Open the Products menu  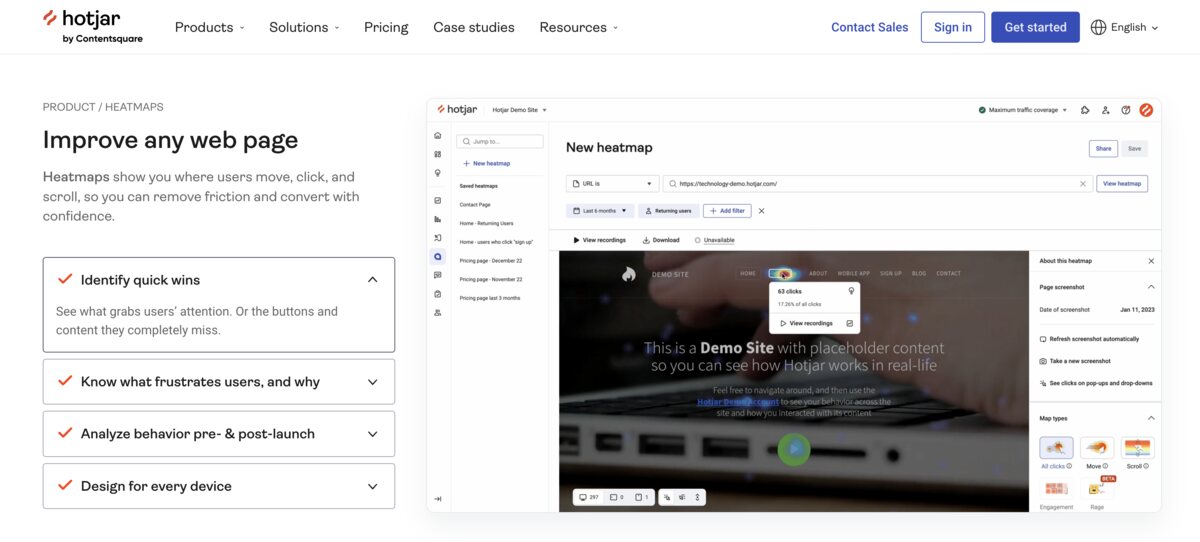click(x=209, y=27)
